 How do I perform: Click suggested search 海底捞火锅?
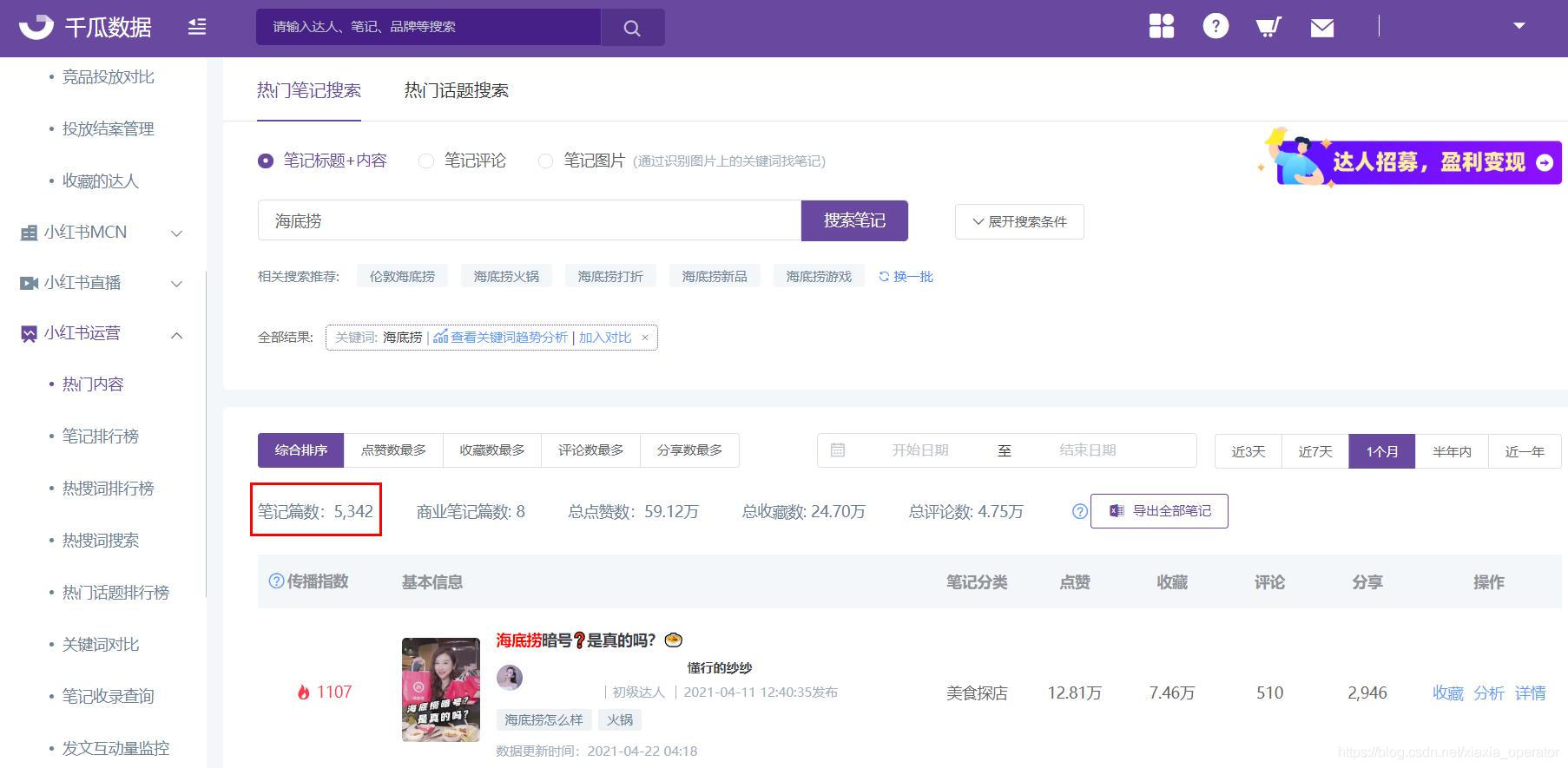(506, 277)
